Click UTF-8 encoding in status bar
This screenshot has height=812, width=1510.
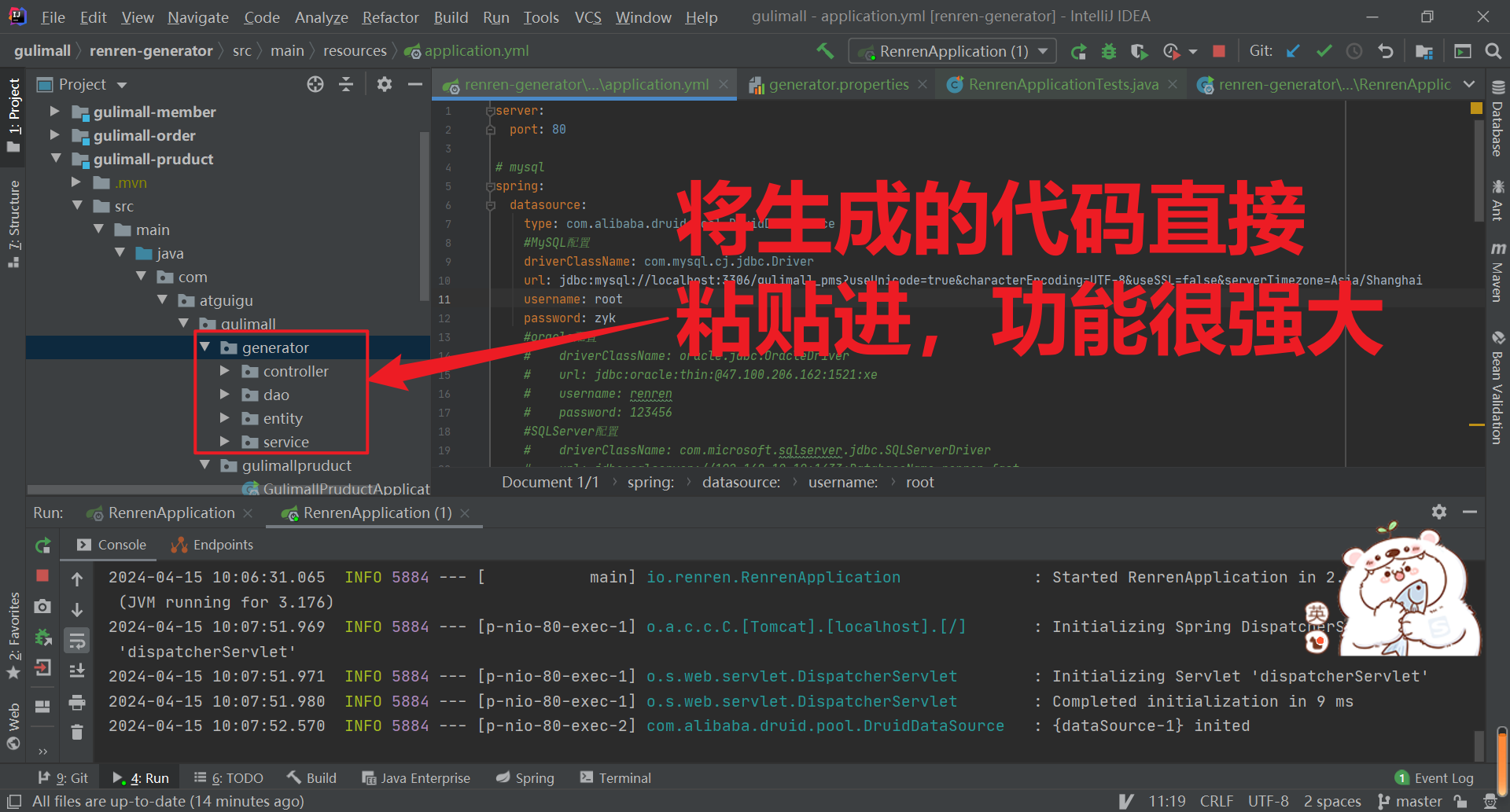coord(1269,801)
